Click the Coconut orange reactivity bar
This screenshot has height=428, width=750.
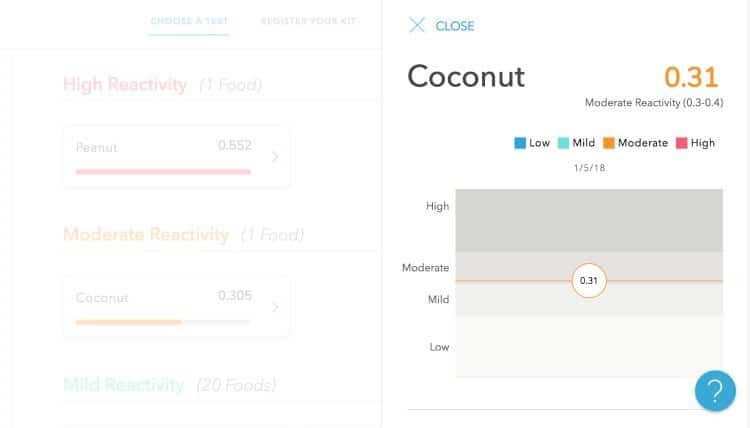(129, 322)
